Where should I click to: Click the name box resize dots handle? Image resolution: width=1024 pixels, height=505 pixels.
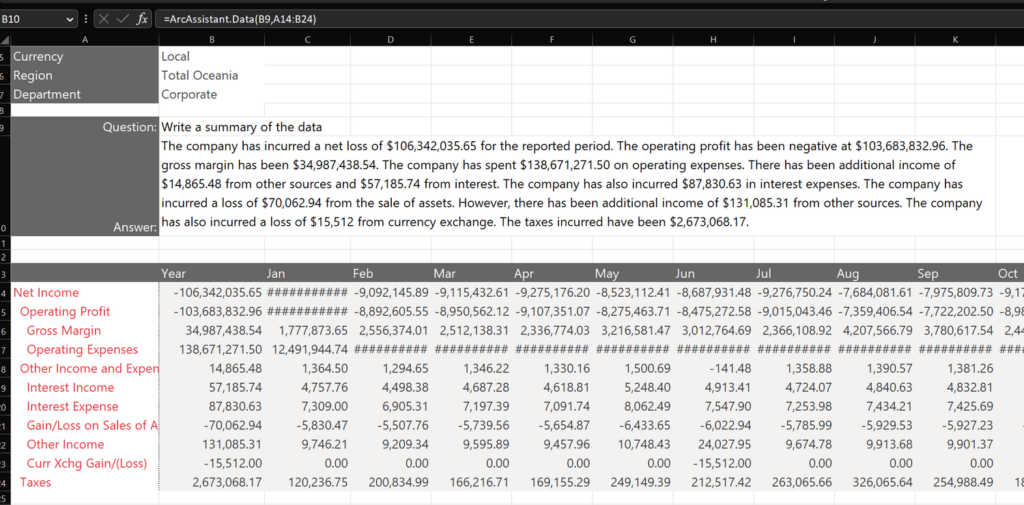(x=86, y=18)
